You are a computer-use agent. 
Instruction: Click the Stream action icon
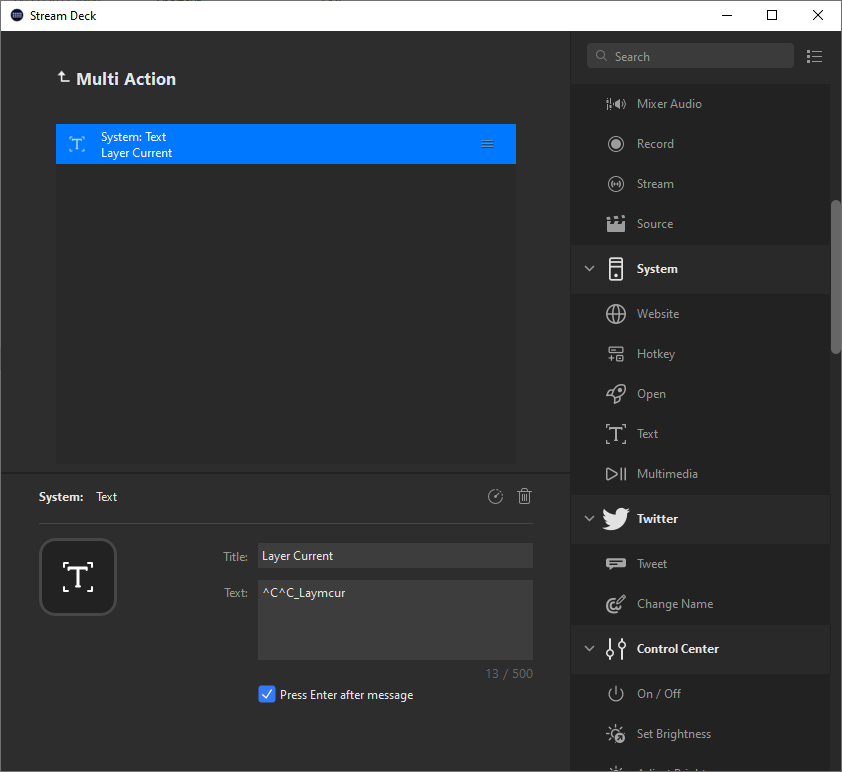coord(615,183)
